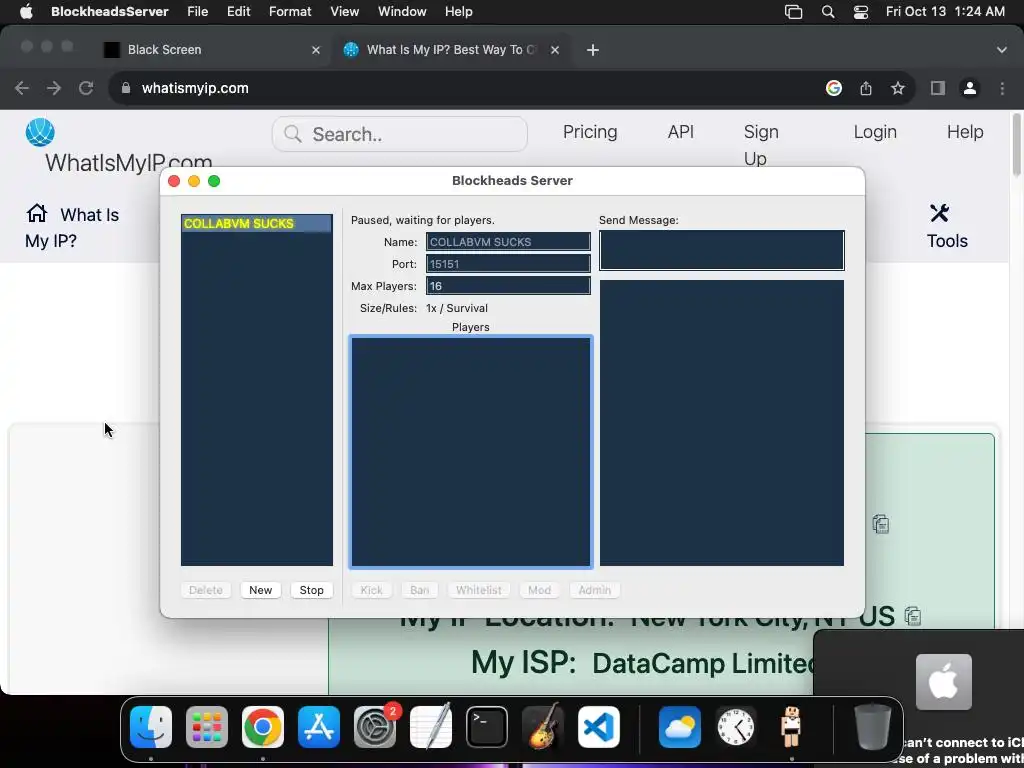1024x768 pixels.
Task: Click the Mod button
Action: (x=539, y=590)
